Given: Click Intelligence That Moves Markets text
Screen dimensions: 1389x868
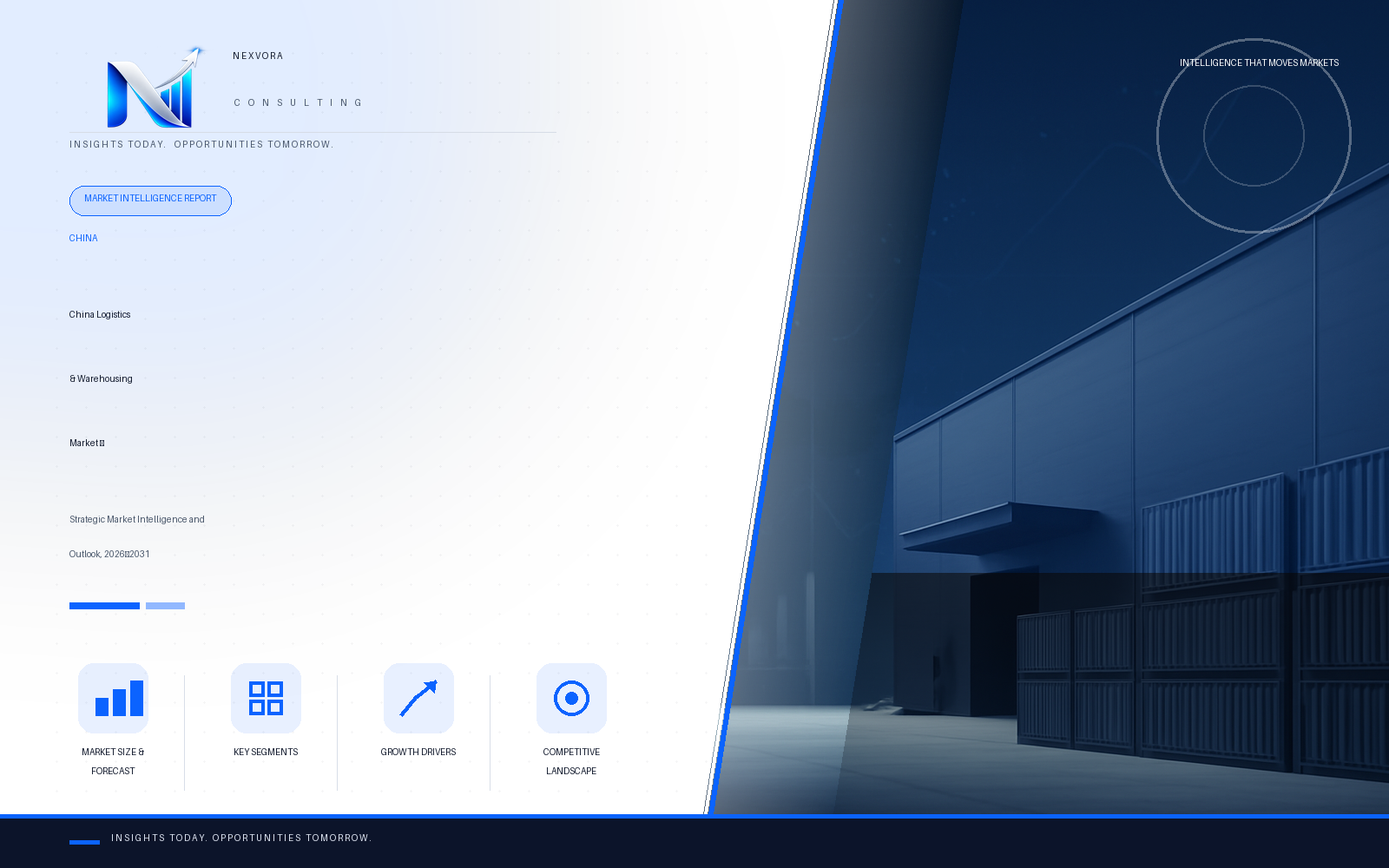Looking at the screenshot, I should [x=1259, y=62].
